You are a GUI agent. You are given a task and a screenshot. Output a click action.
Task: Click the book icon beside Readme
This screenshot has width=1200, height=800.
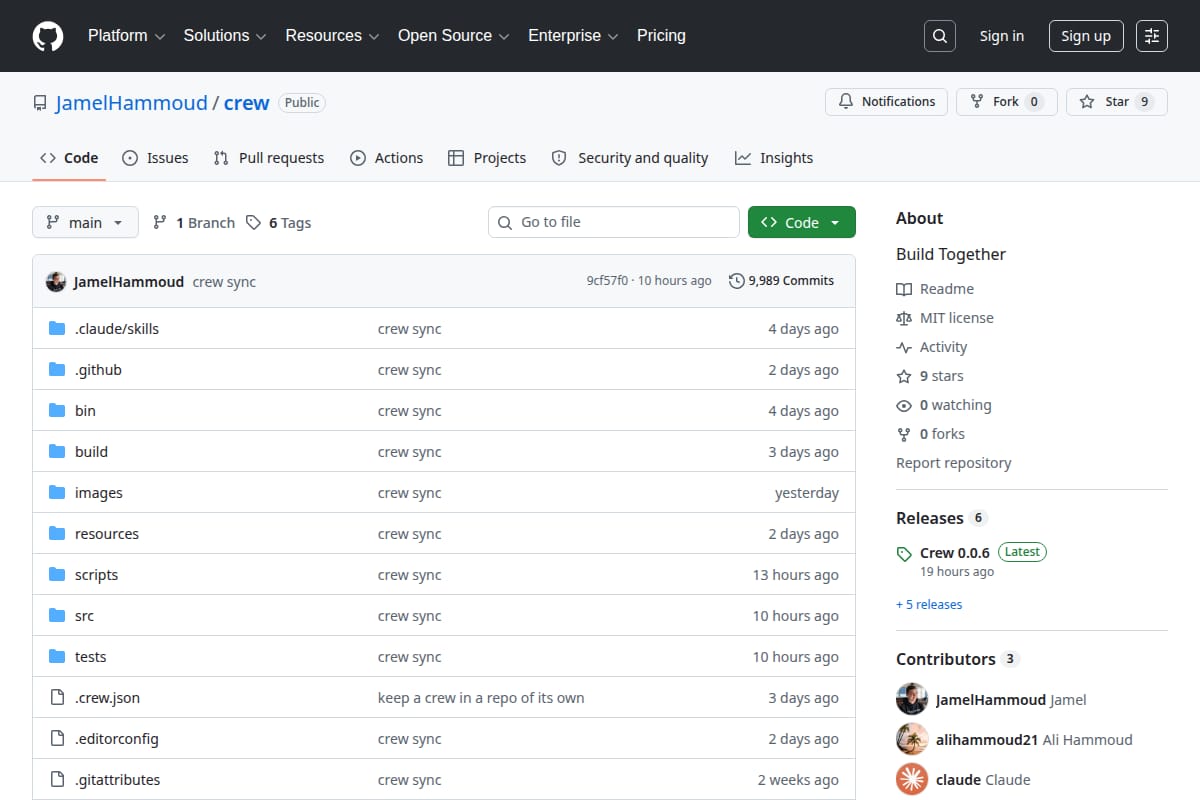(x=904, y=289)
